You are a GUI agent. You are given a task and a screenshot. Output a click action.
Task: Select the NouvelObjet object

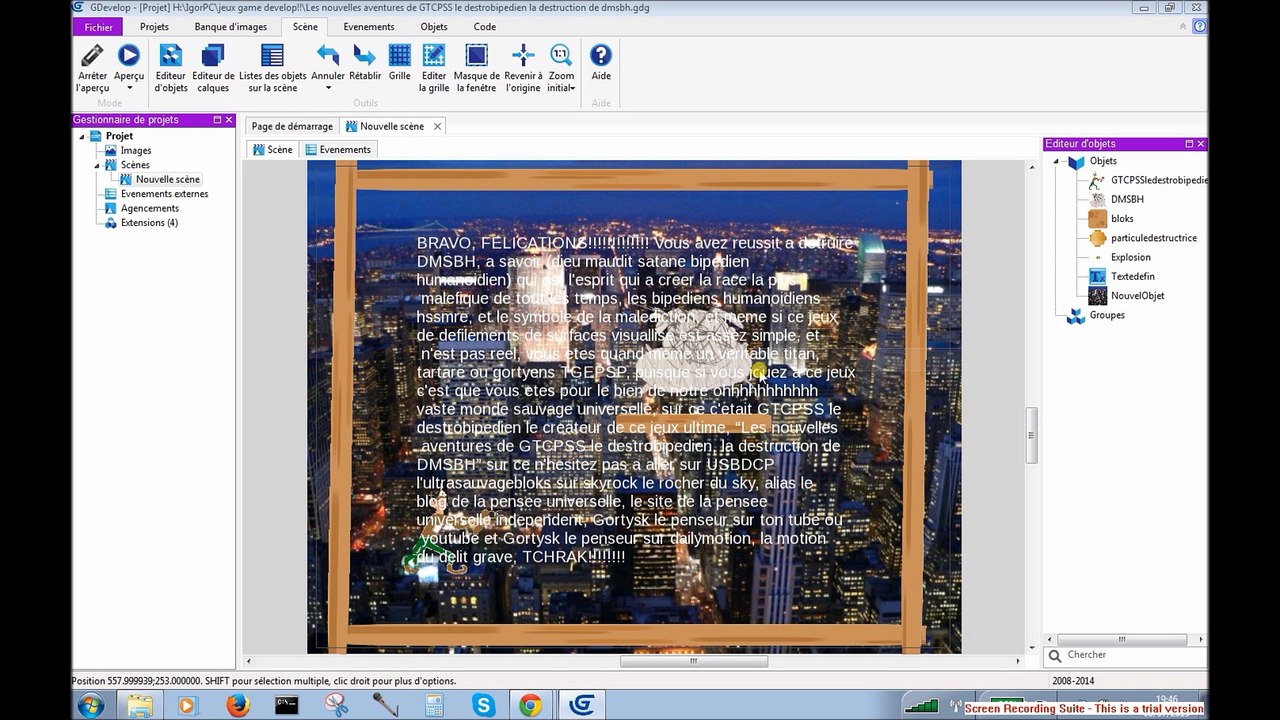pos(1138,296)
